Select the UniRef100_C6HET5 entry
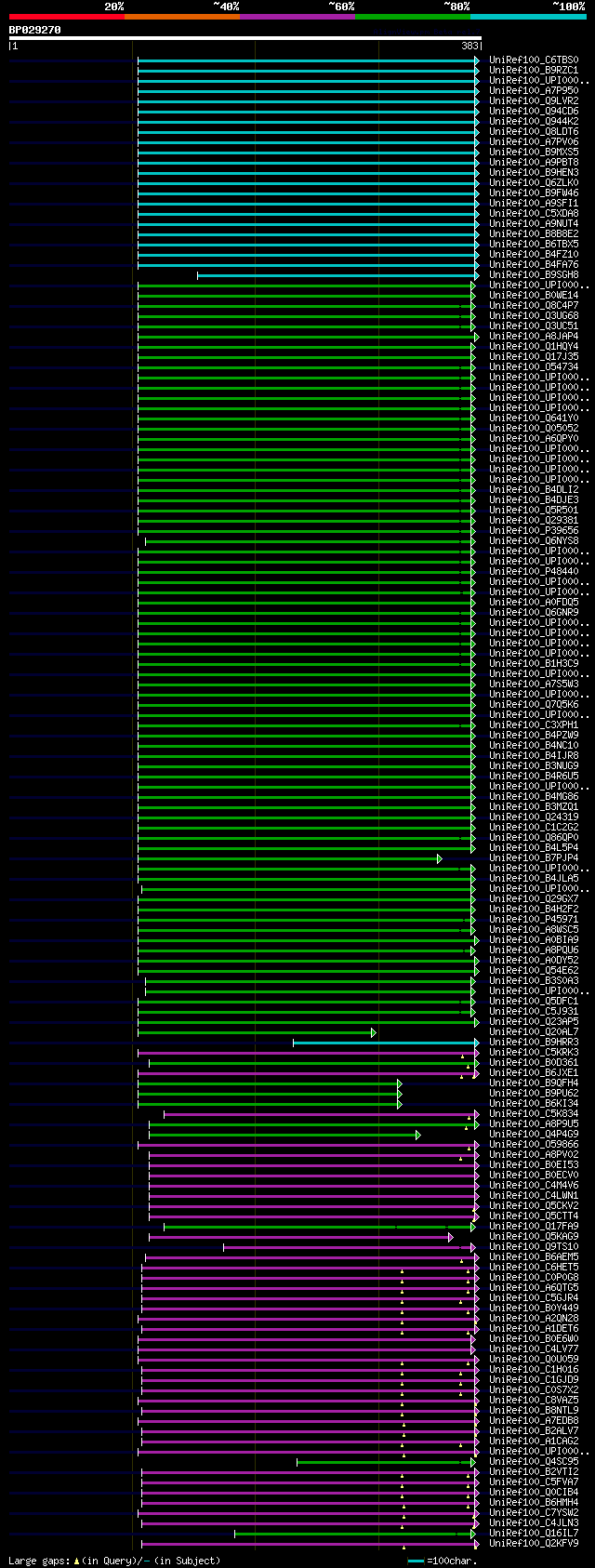The width and height of the screenshot is (595, 1568). point(534,1268)
